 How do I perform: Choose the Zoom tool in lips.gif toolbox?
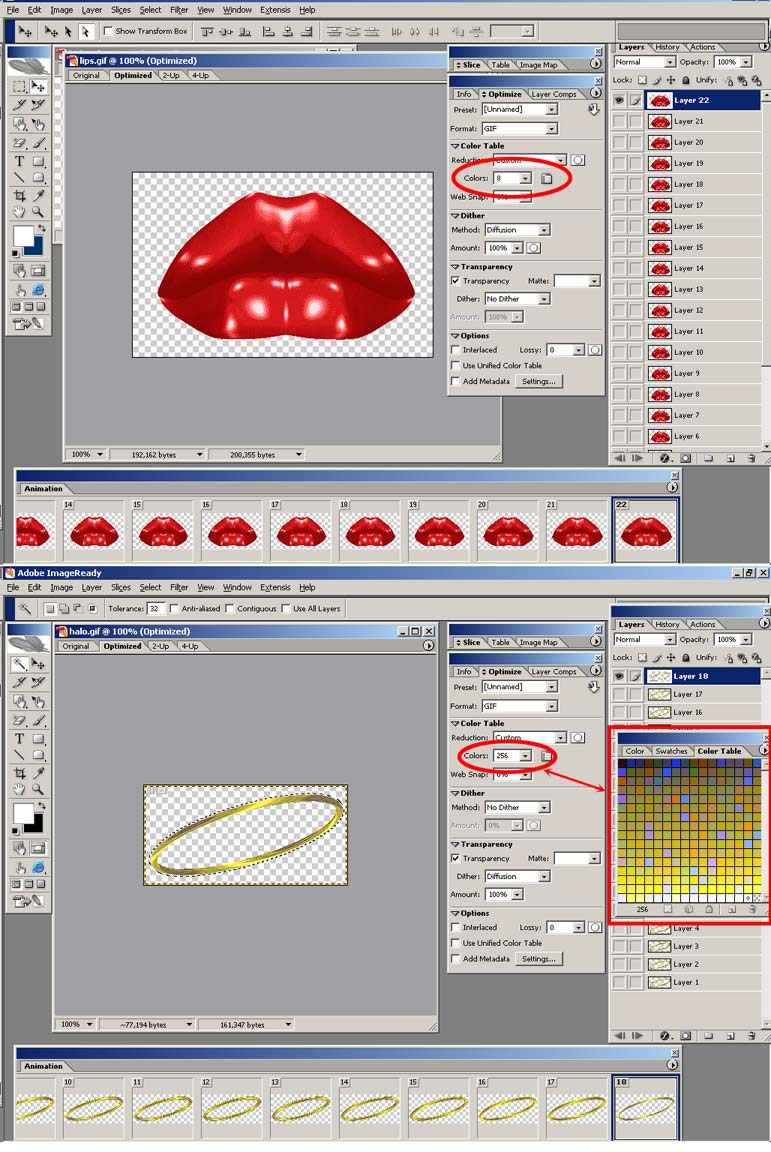pos(38,212)
